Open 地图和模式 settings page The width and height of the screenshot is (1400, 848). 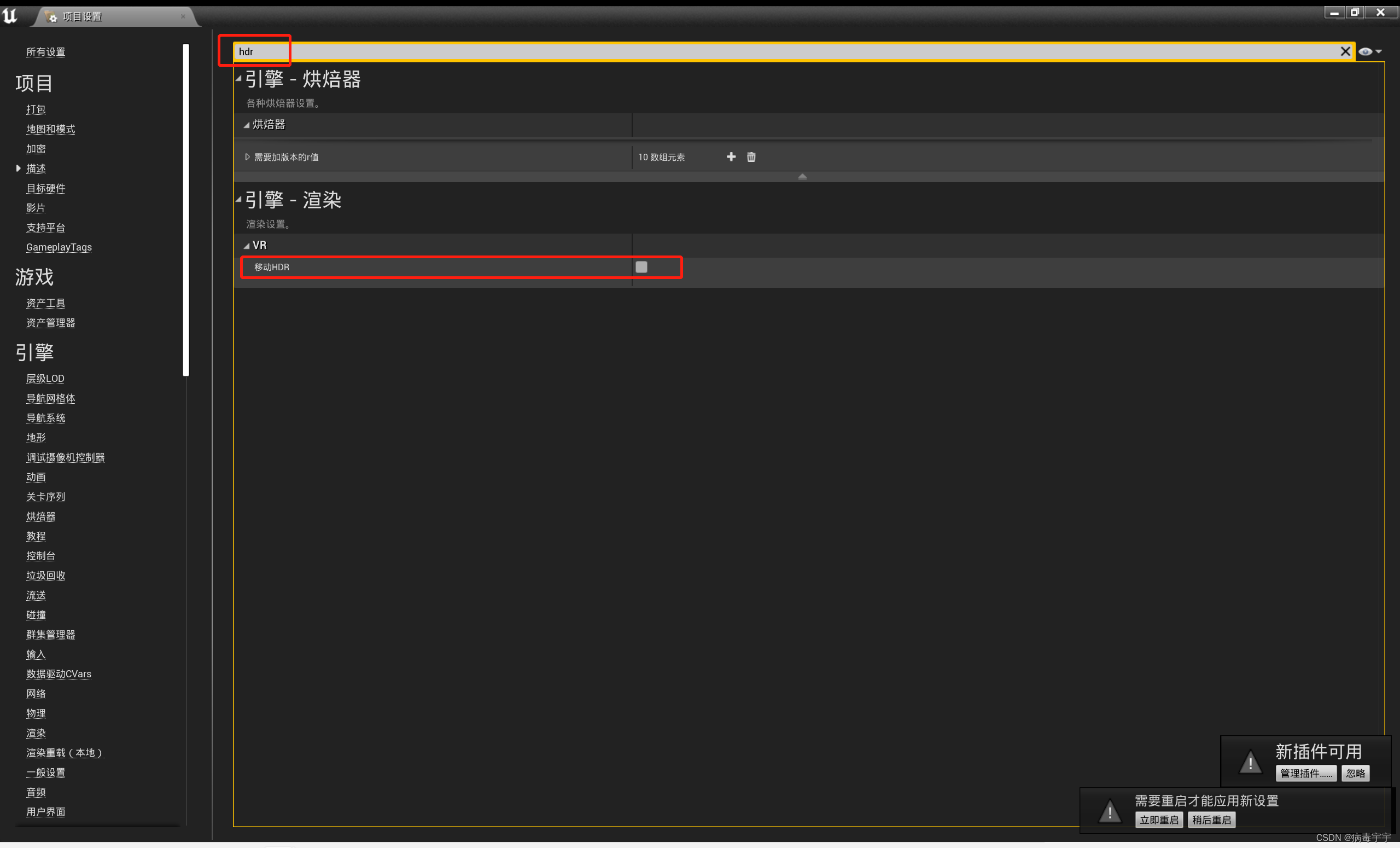50,129
